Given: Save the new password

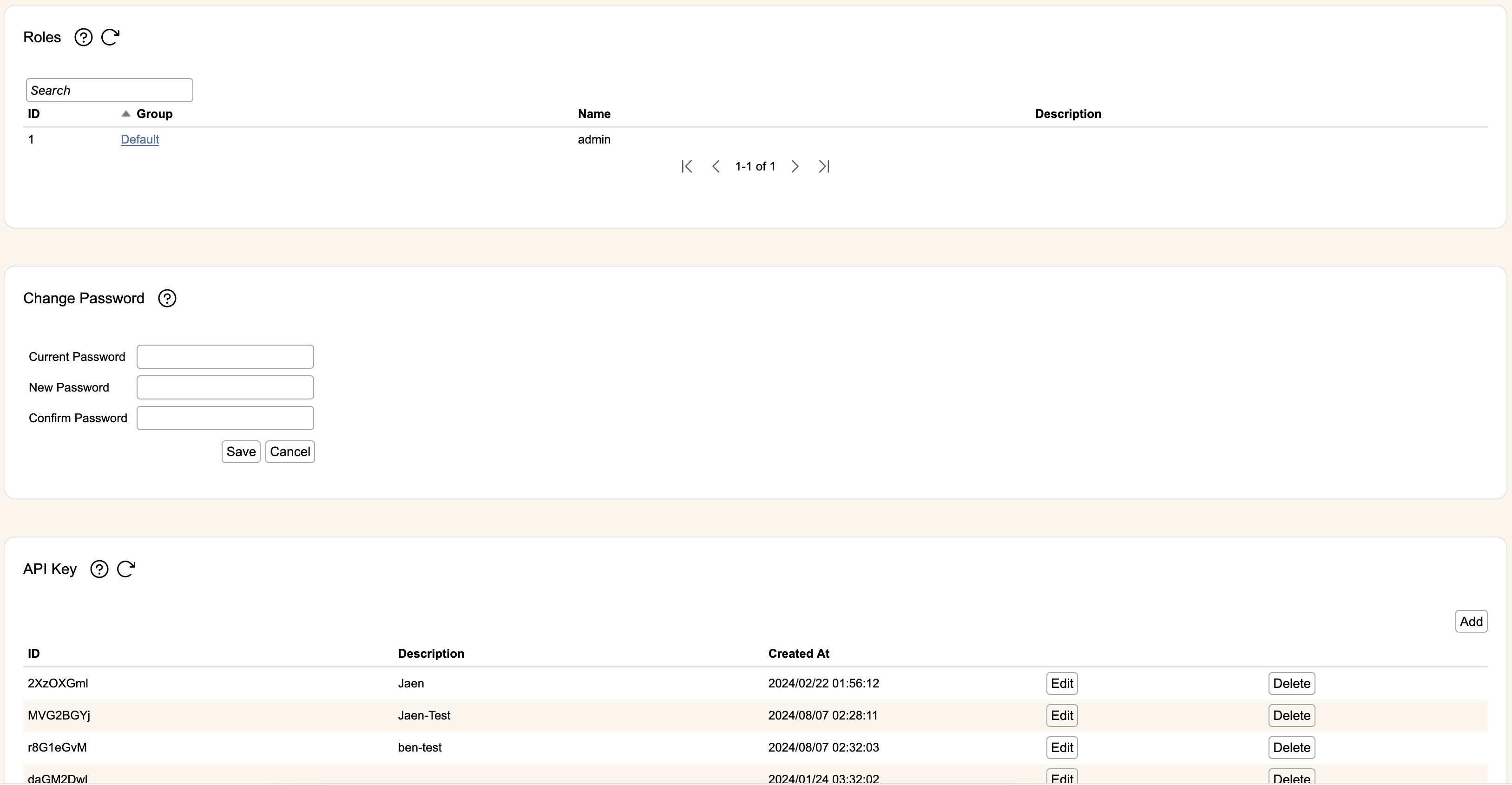Looking at the screenshot, I should click(x=241, y=452).
